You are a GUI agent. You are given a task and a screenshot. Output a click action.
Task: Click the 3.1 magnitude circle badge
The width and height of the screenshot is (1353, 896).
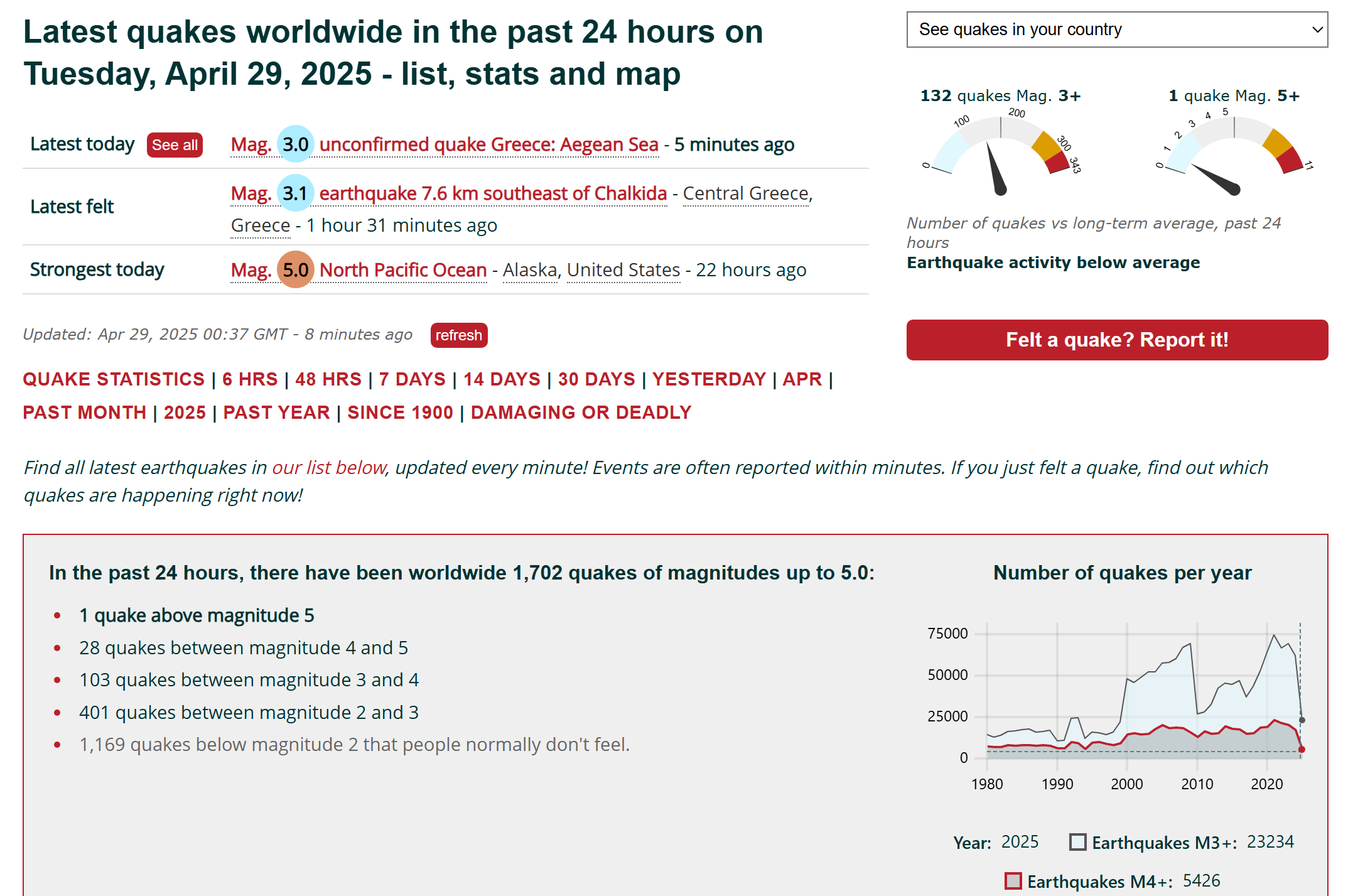tap(295, 193)
